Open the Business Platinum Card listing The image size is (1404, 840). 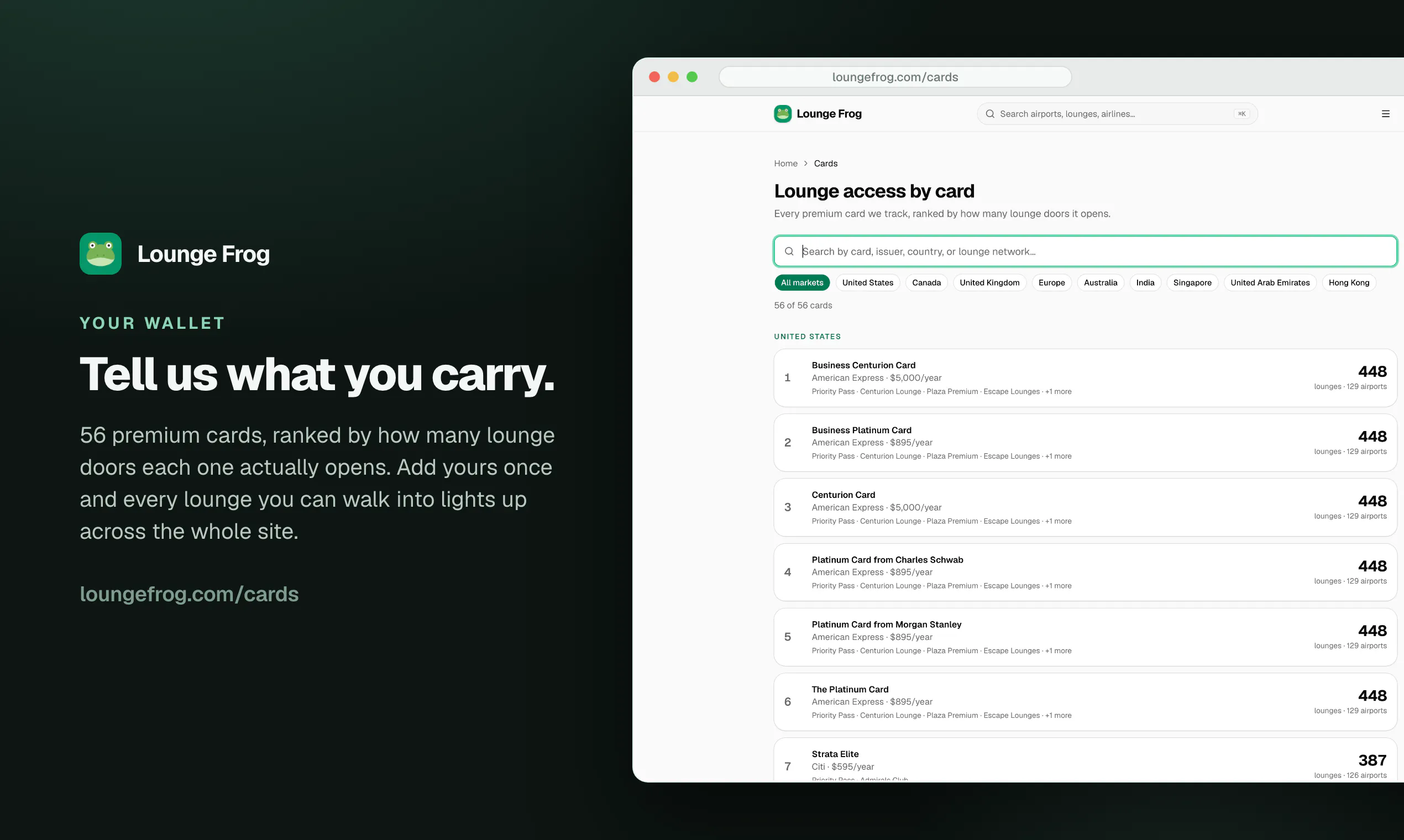(x=1085, y=443)
